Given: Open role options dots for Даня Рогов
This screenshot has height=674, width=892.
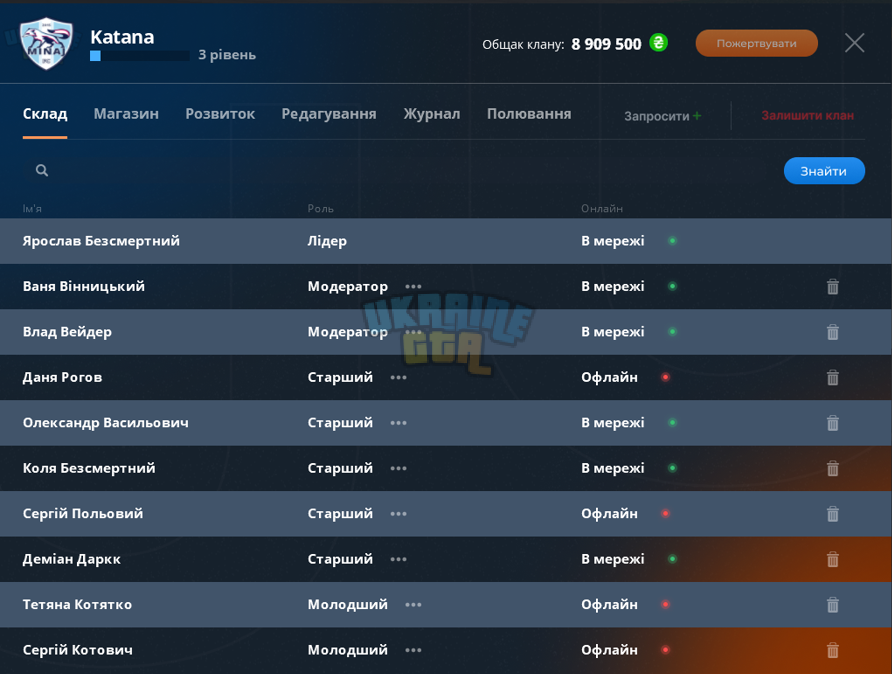Looking at the screenshot, I should [x=399, y=378].
